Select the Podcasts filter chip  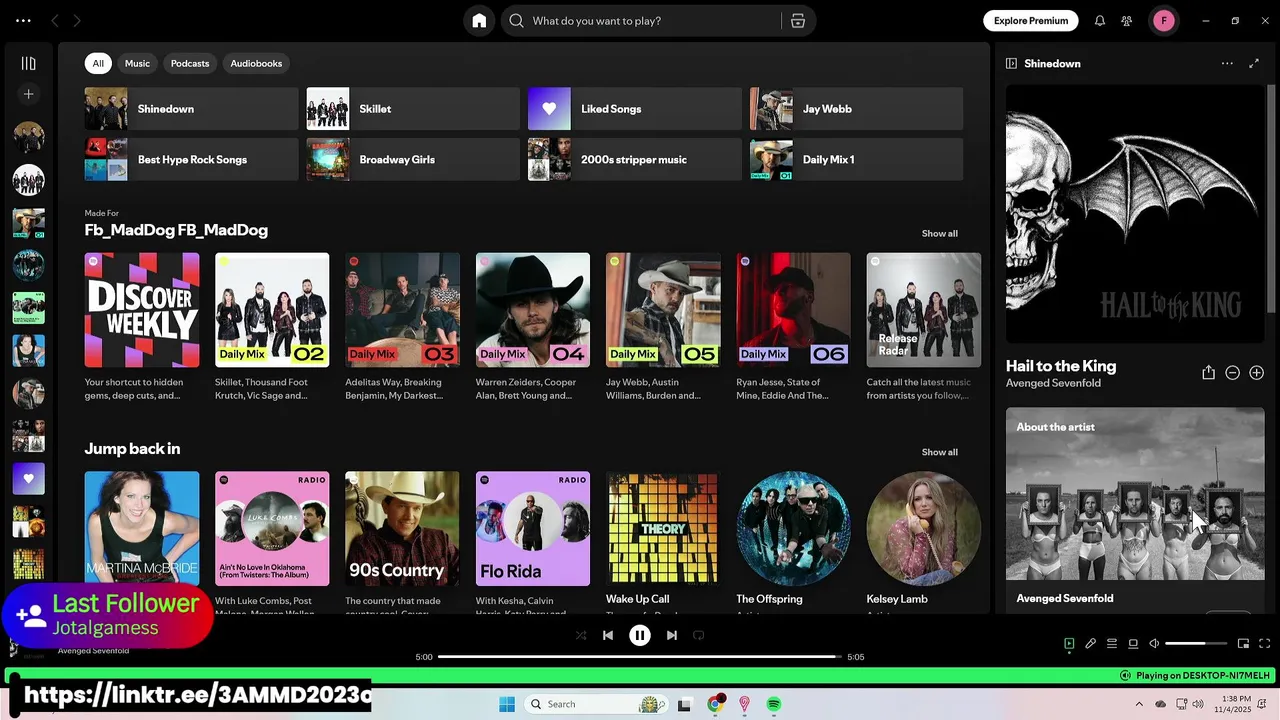(x=190, y=63)
